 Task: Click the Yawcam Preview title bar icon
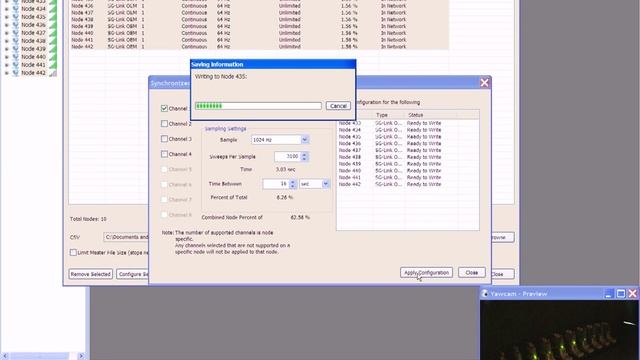pyautogui.click(x=485, y=293)
